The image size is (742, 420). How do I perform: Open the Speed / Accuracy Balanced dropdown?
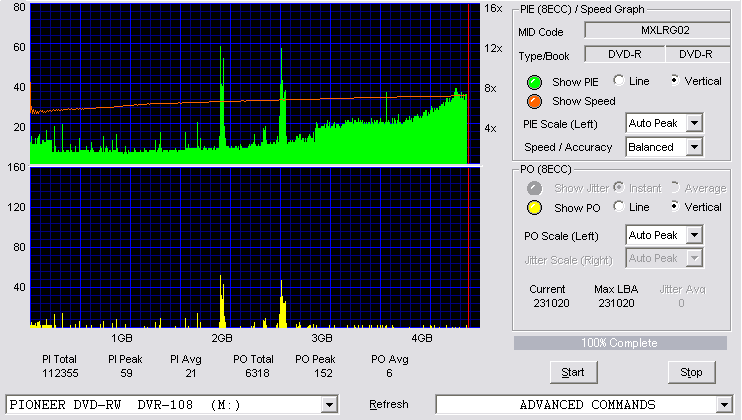tap(694, 147)
